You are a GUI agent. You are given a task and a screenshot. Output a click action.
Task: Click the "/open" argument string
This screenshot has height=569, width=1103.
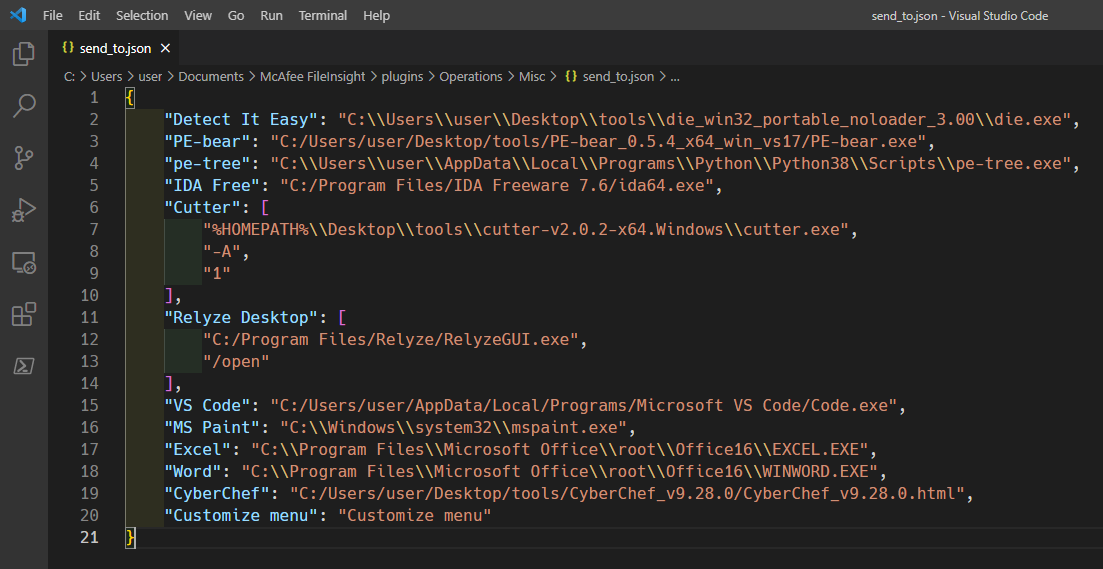[236, 362]
